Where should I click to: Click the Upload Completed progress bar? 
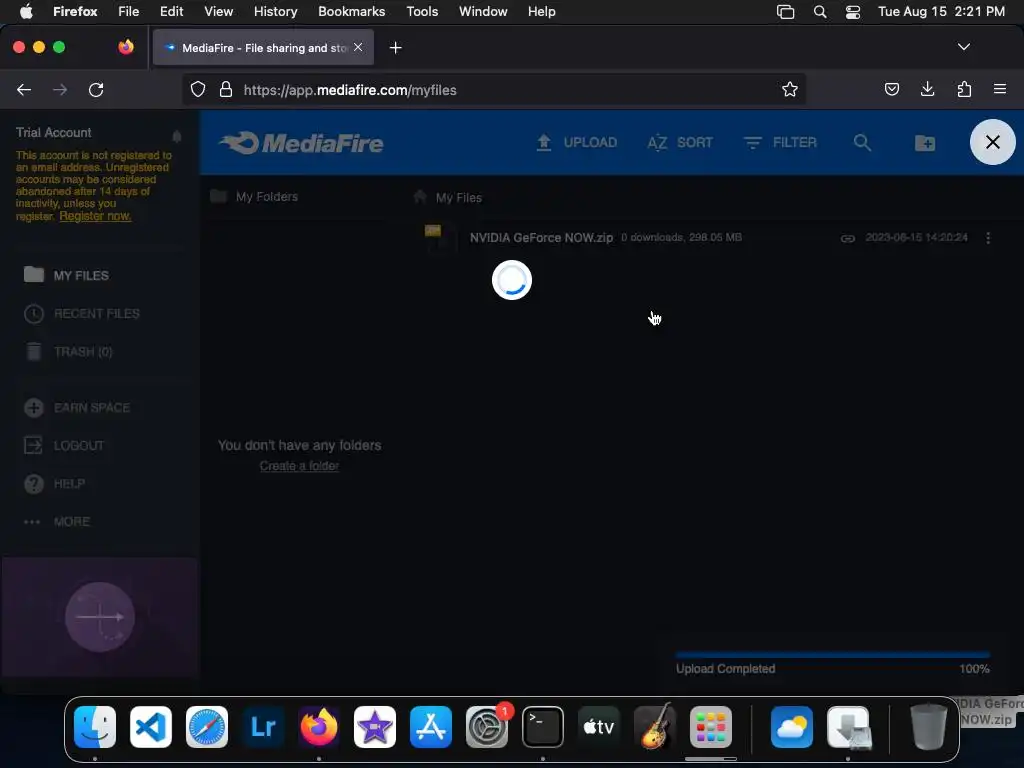[x=833, y=654]
